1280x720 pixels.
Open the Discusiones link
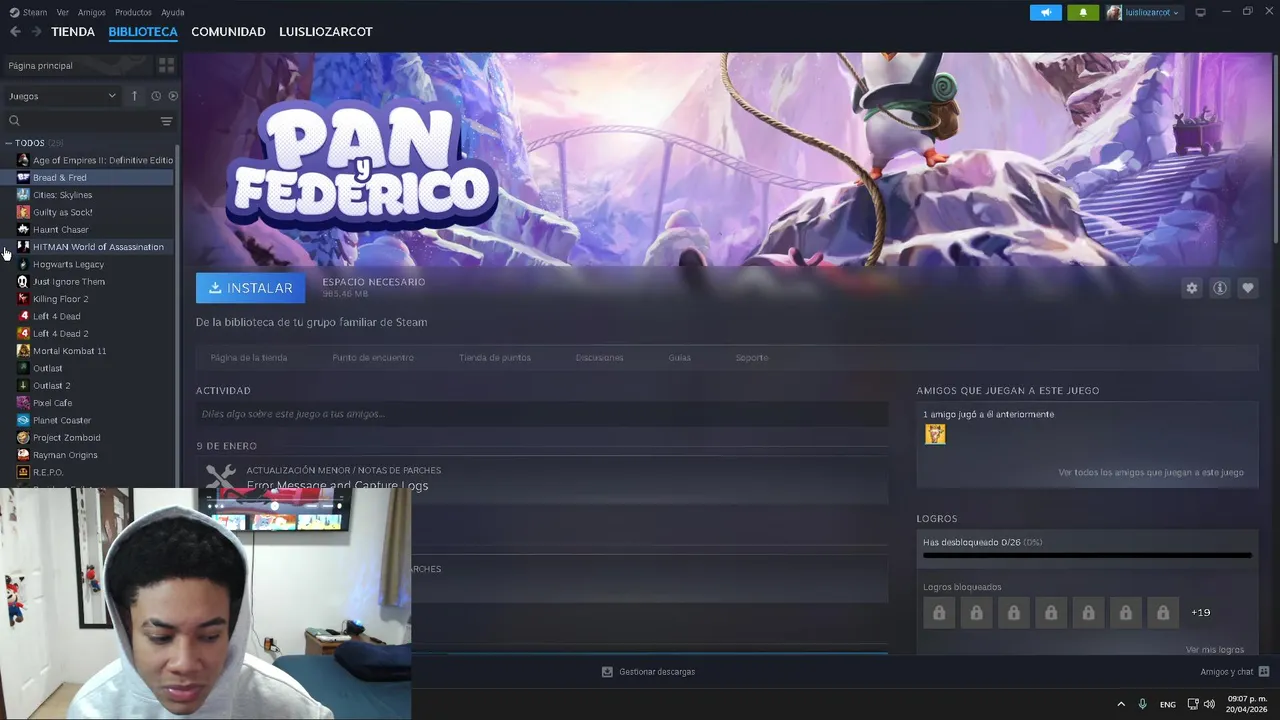click(600, 357)
